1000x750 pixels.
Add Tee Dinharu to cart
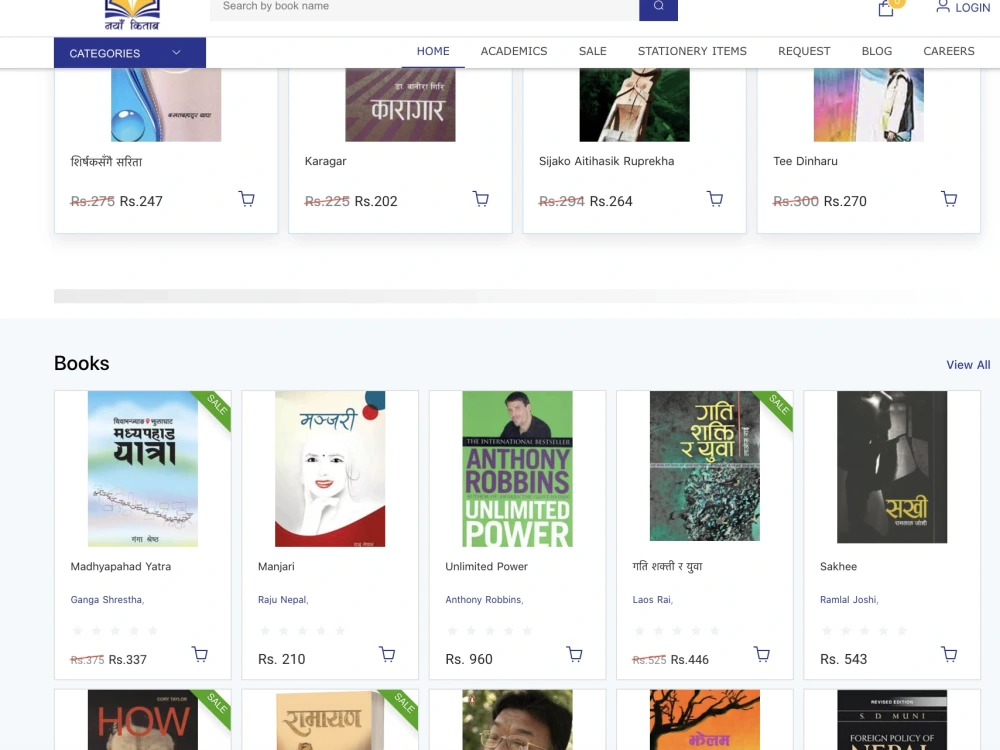pyautogui.click(x=949, y=199)
